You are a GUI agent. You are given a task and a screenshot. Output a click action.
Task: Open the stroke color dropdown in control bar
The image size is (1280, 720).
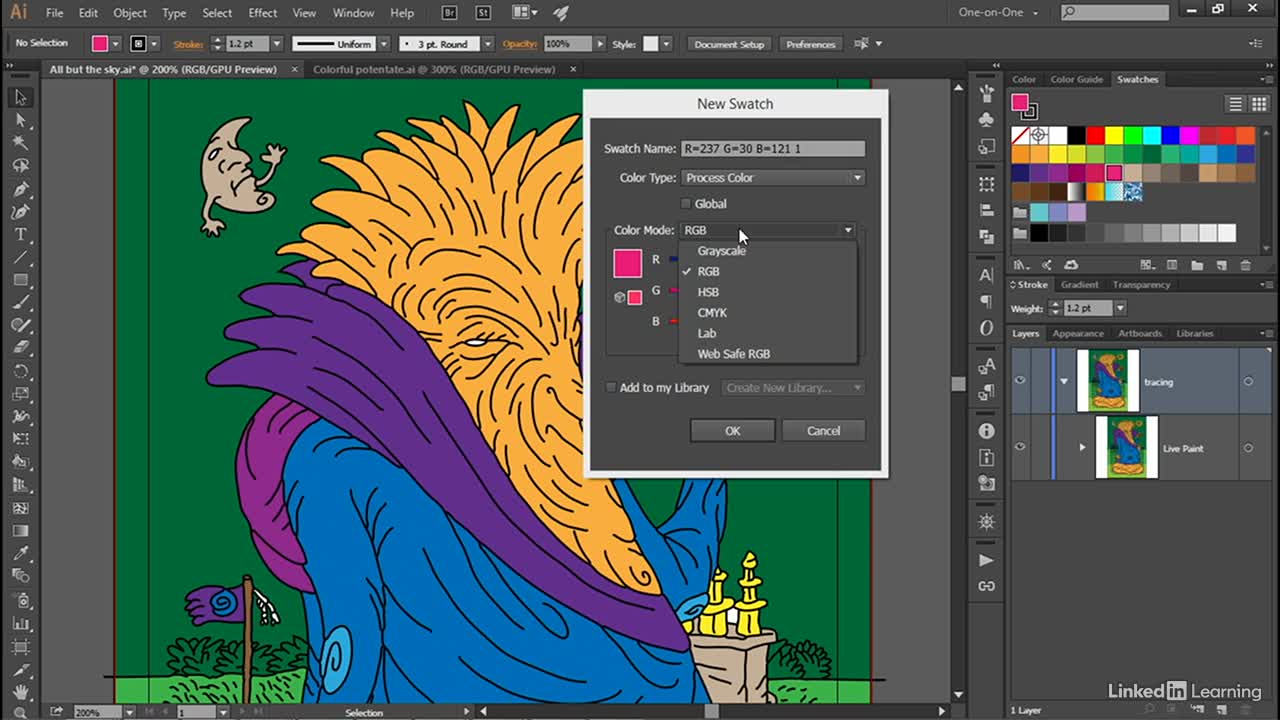(x=156, y=44)
